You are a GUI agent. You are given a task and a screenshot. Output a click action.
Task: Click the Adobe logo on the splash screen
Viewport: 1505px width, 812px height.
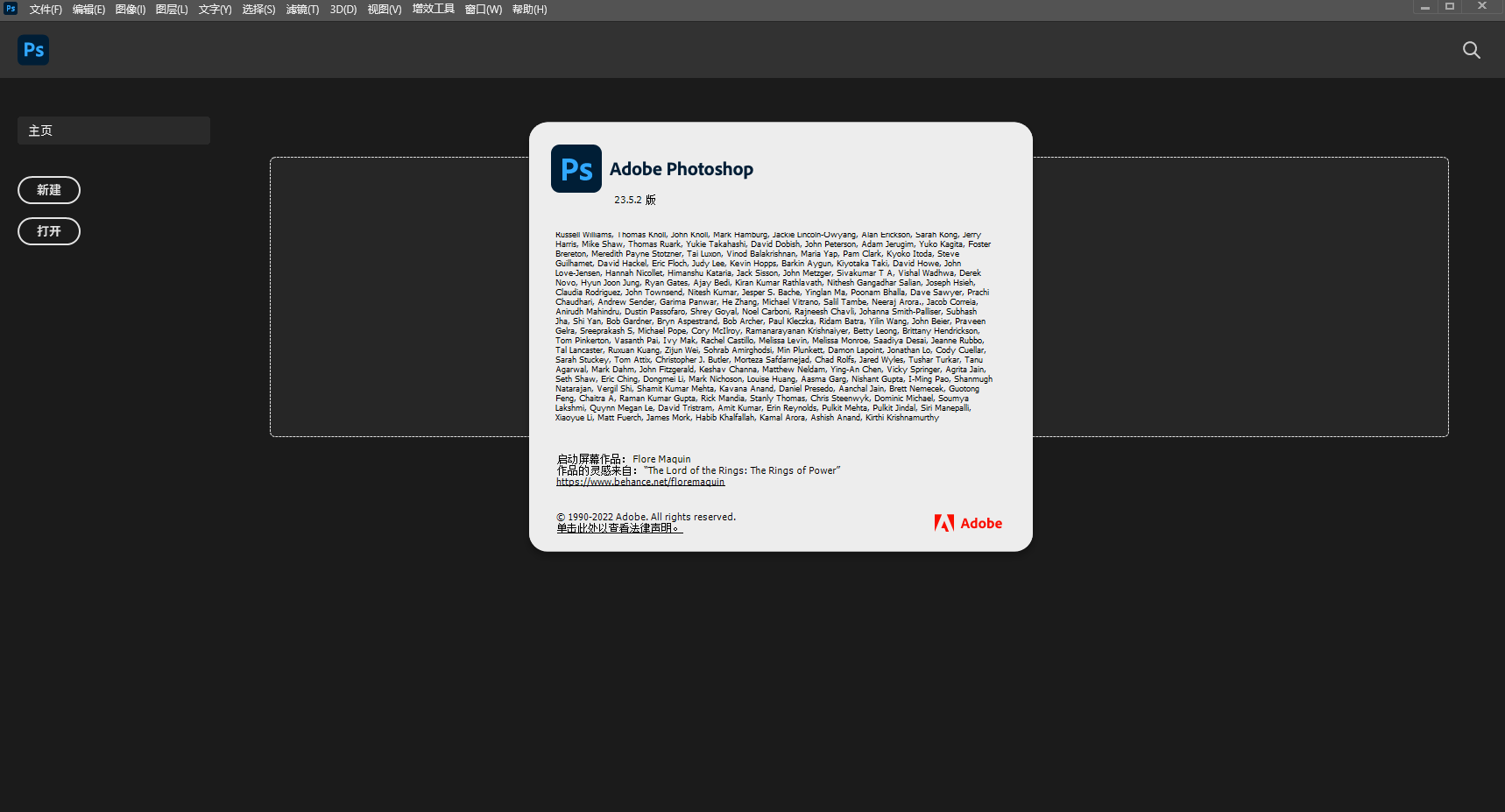(x=967, y=523)
